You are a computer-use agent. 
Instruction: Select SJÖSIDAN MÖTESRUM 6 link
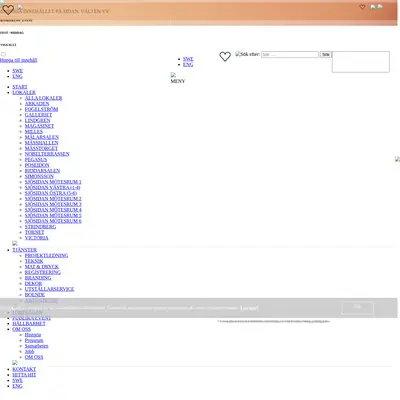tap(53, 221)
